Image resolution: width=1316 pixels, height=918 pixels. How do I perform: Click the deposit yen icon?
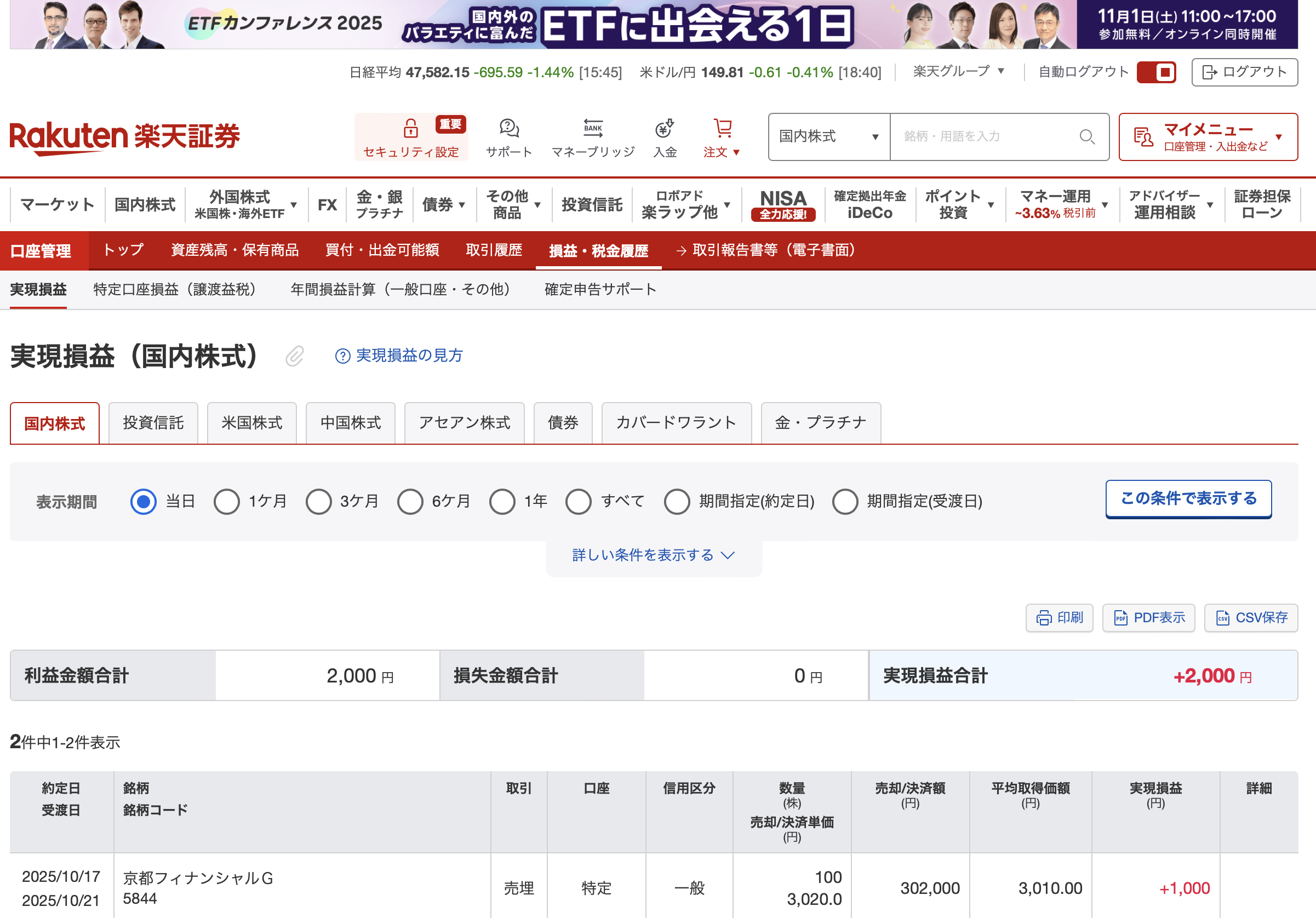pos(665,128)
